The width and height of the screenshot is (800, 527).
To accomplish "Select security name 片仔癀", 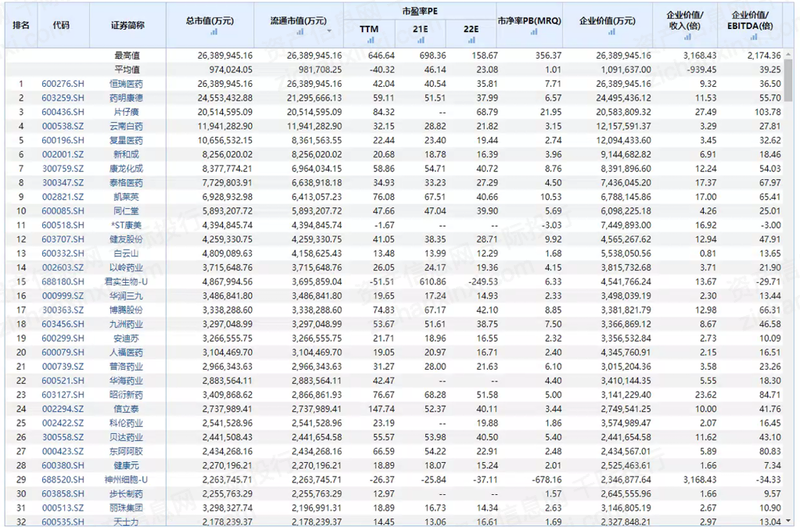I will tap(126, 112).
